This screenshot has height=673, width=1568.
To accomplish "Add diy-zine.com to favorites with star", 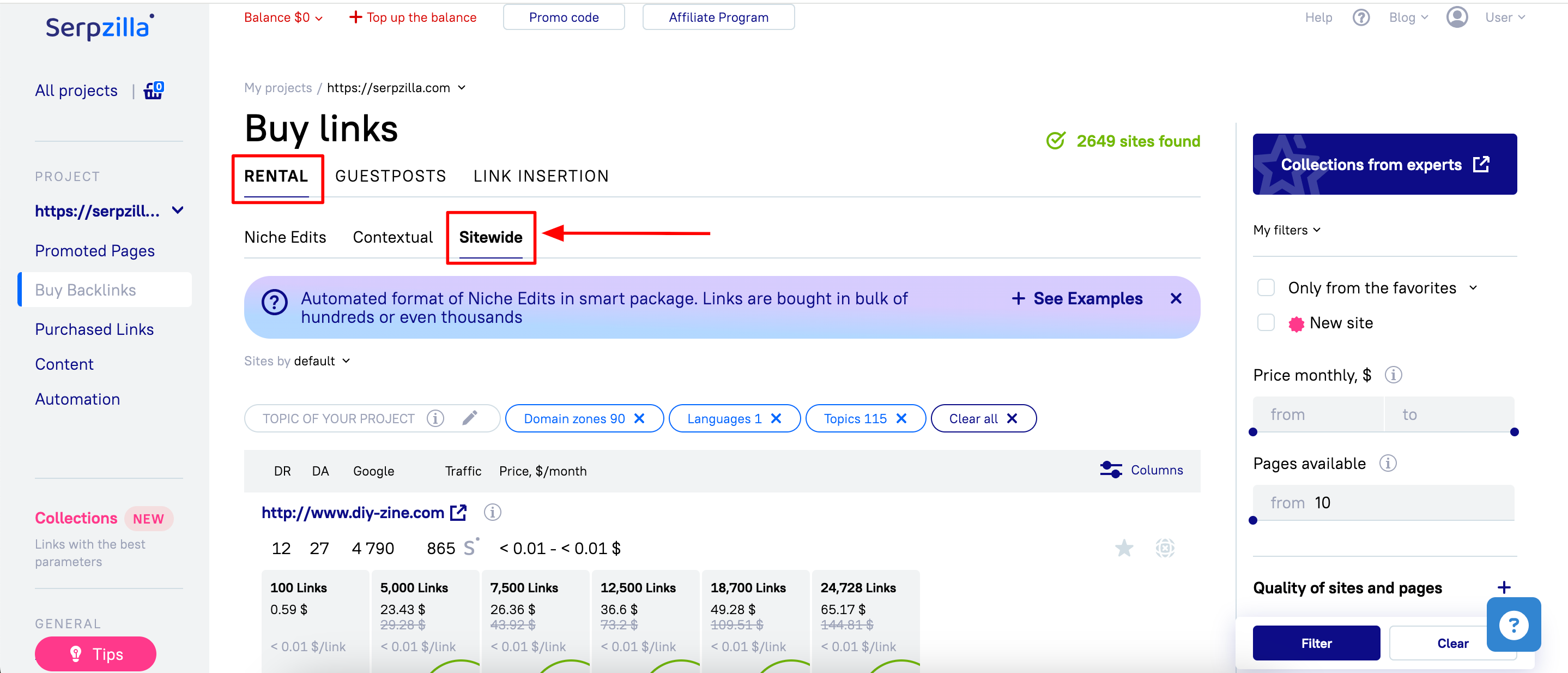I will pyautogui.click(x=1124, y=548).
